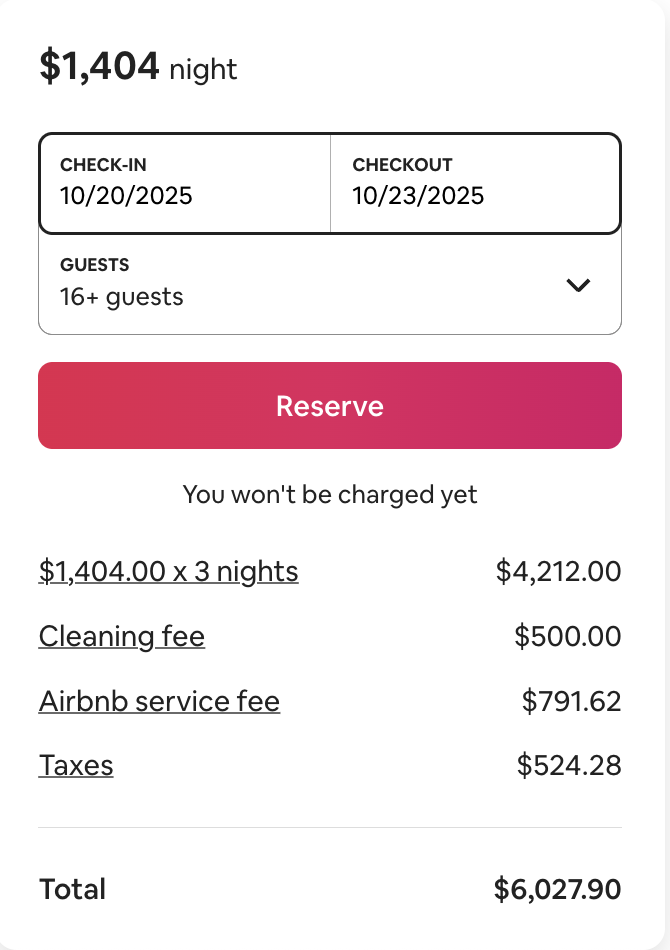Screen dimensions: 670x950
Task: Click the $500.00 cleaning fee amount
Action: pyautogui.click(x=567, y=637)
